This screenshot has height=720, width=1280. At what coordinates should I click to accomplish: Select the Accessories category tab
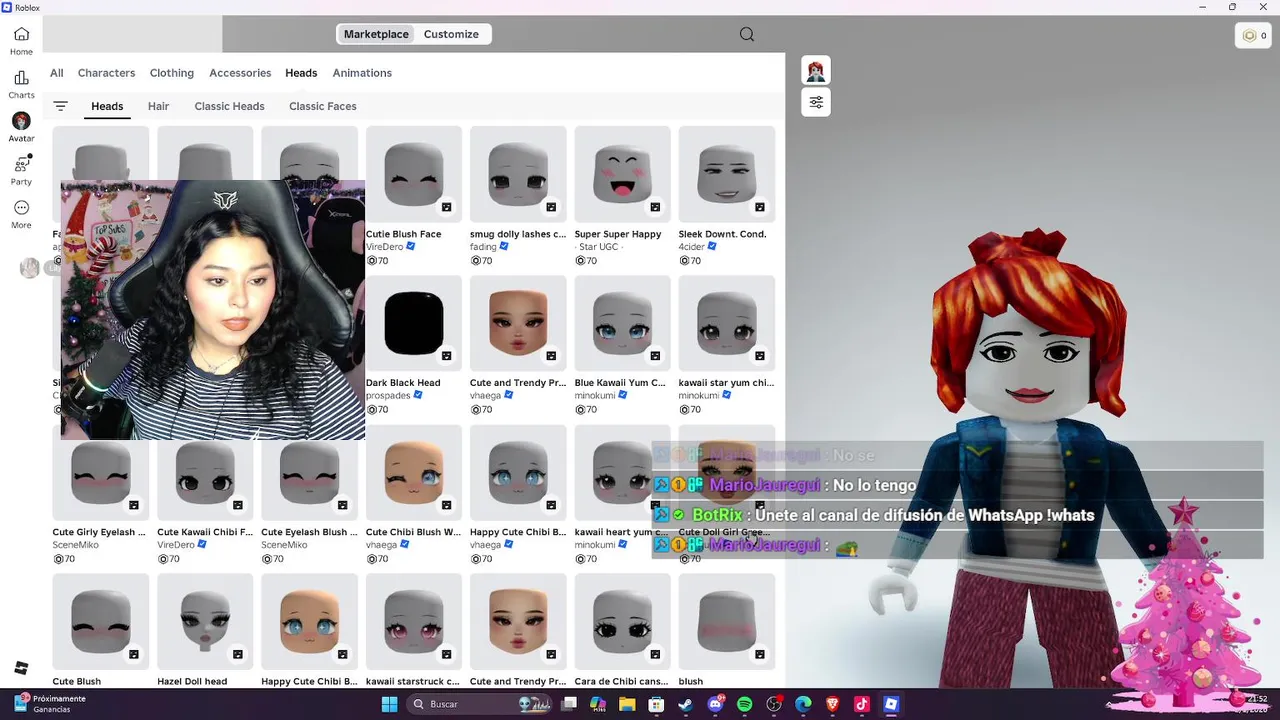(240, 73)
